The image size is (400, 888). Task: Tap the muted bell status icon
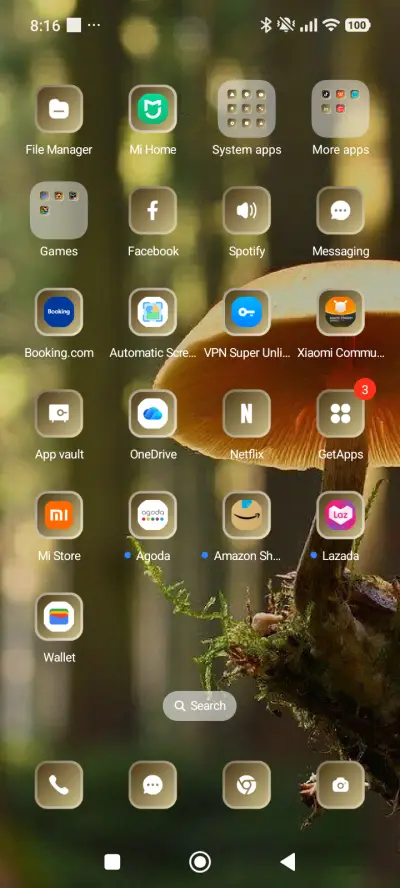point(286,25)
